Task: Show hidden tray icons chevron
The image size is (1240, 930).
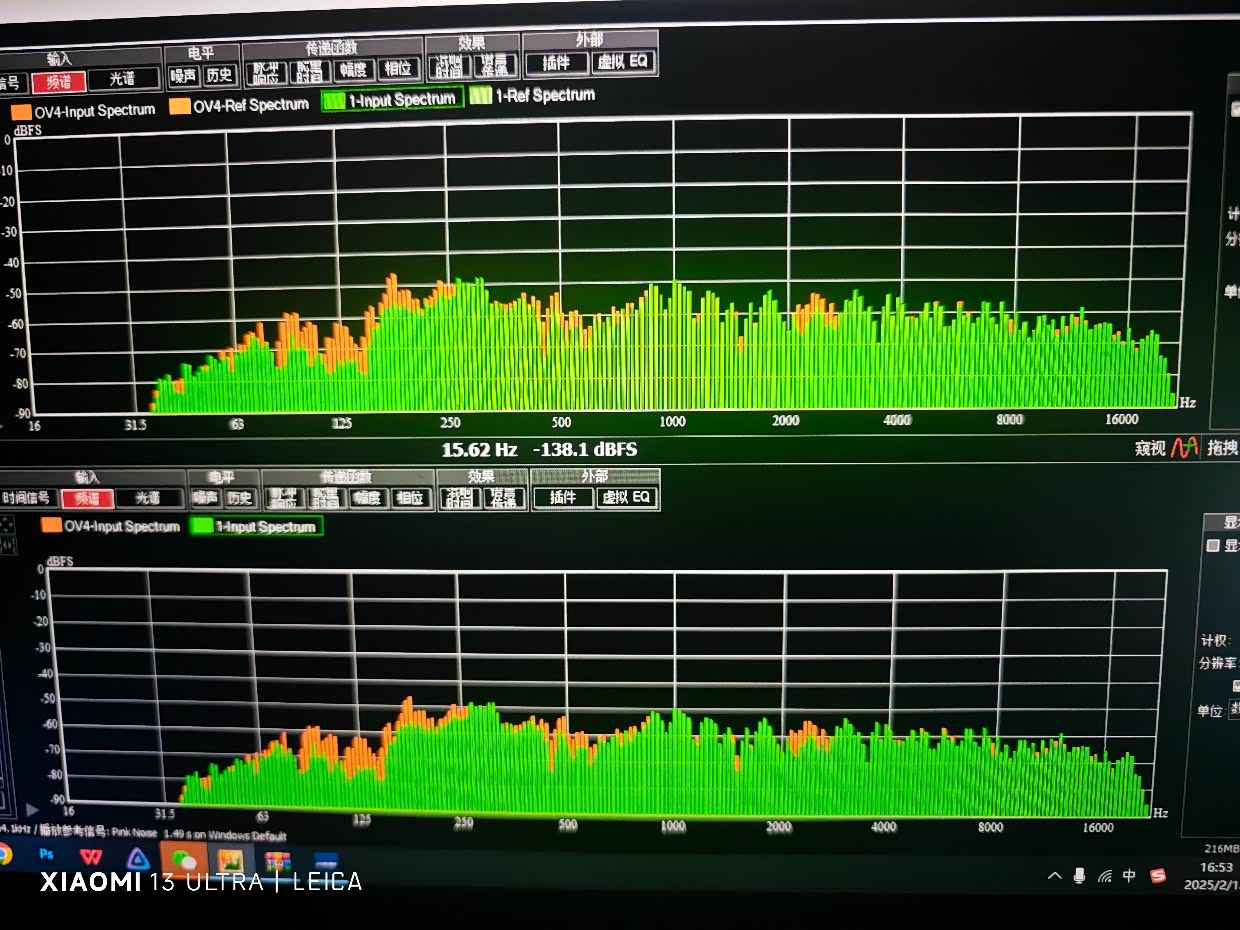Action: pyautogui.click(x=1054, y=876)
